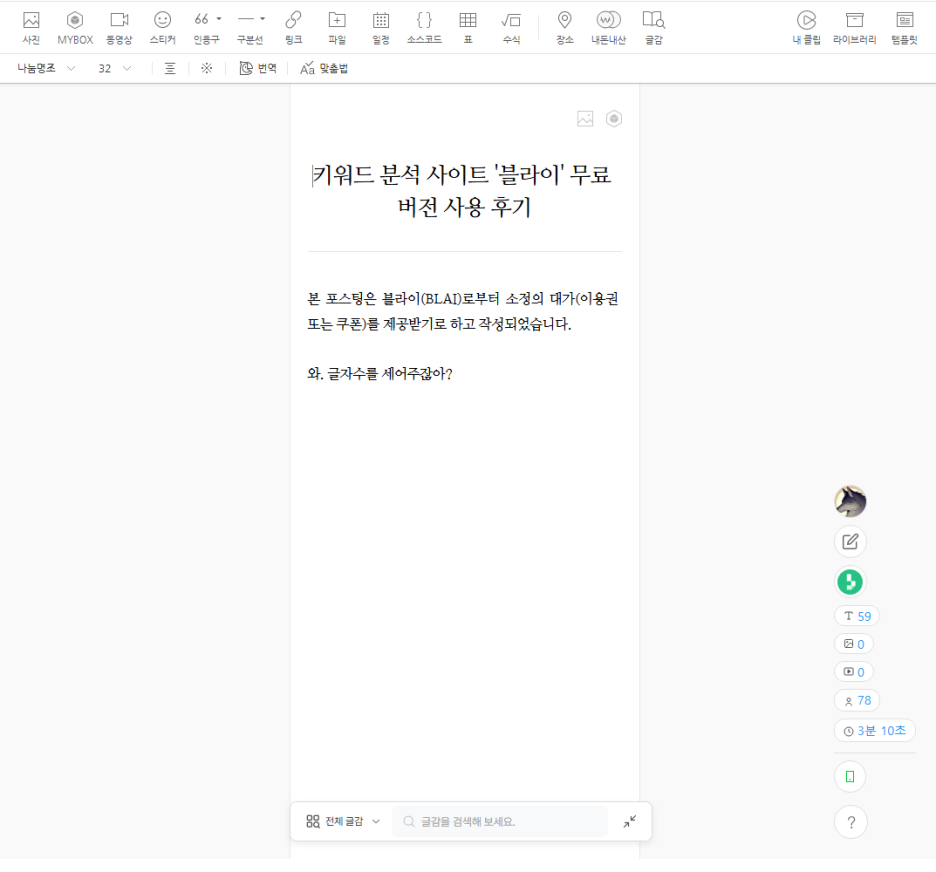Change text alignment in format bar
The width and height of the screenshot is (936, 872).
(170, 69)
